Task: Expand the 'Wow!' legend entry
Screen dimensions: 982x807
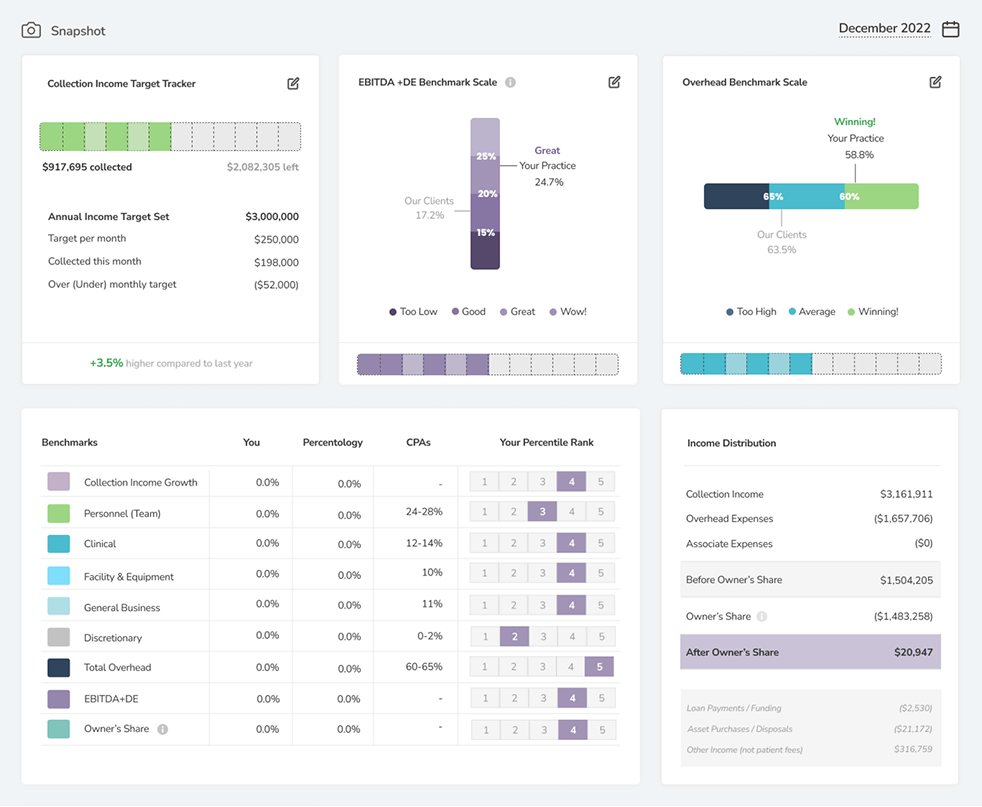Action: (568, 311)
